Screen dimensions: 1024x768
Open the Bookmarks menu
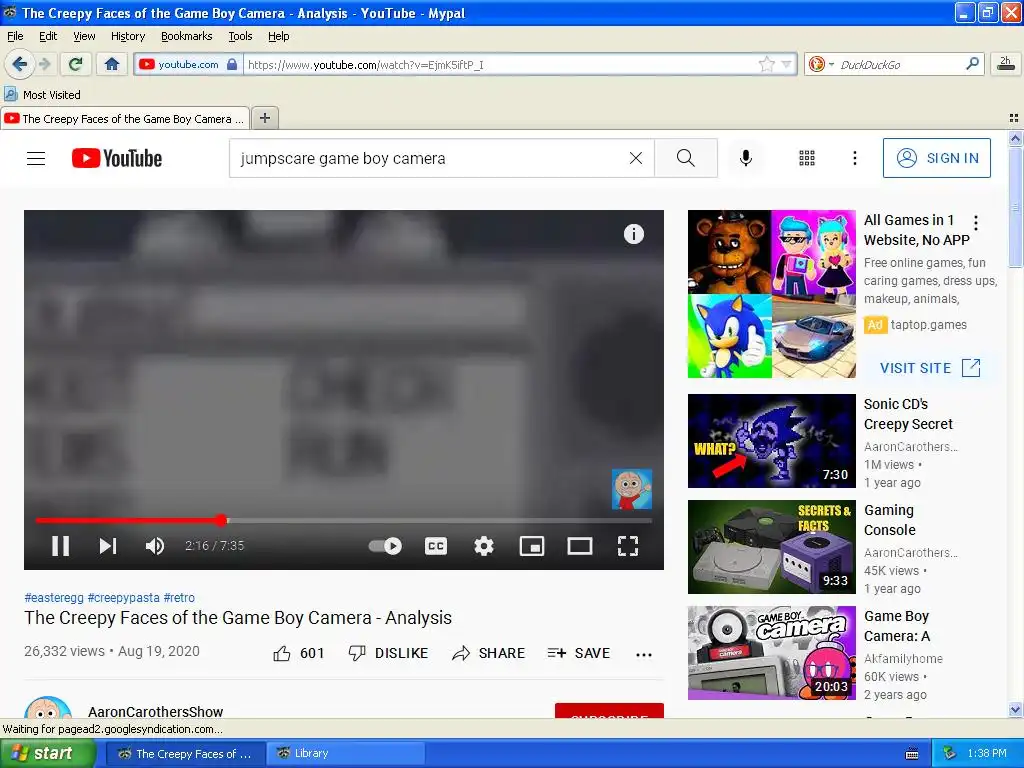click(x=186, y=36)
